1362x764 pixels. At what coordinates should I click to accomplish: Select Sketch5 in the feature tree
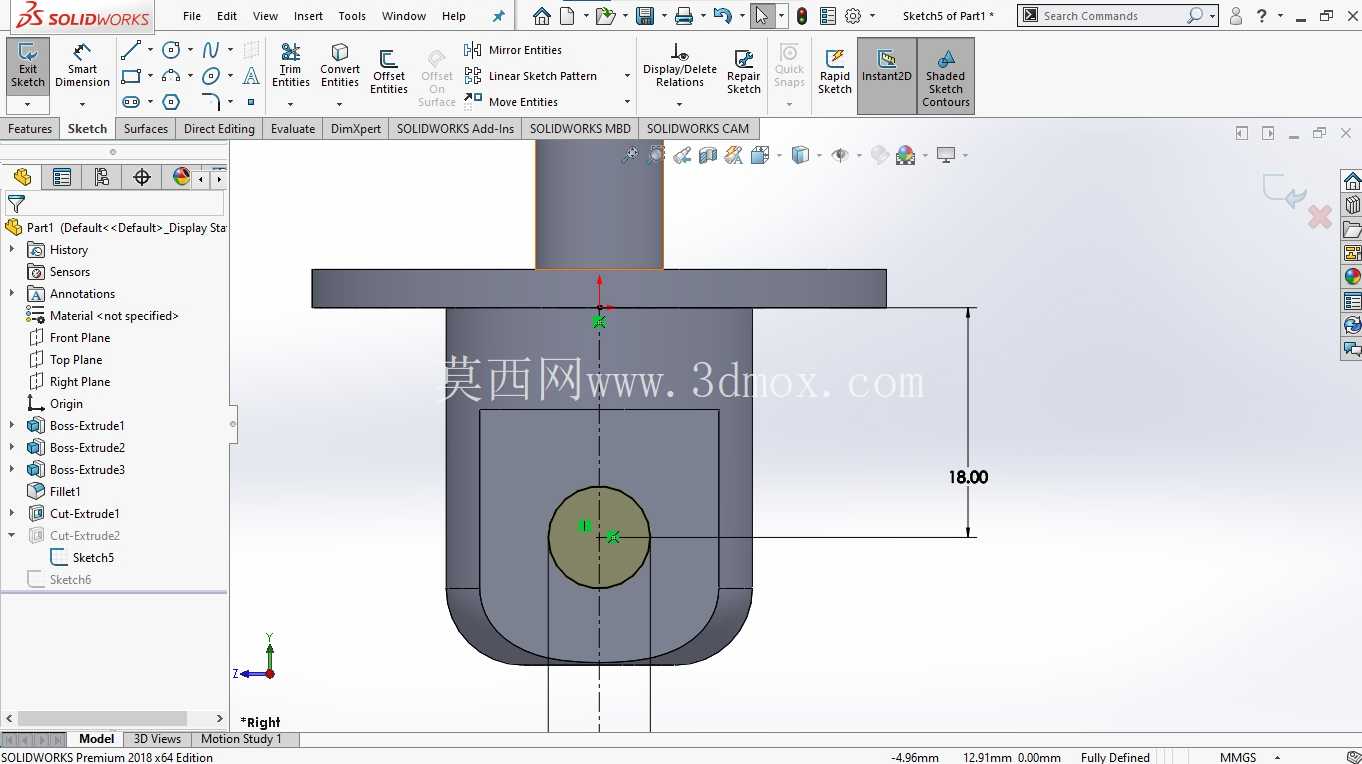pos(93,558)
